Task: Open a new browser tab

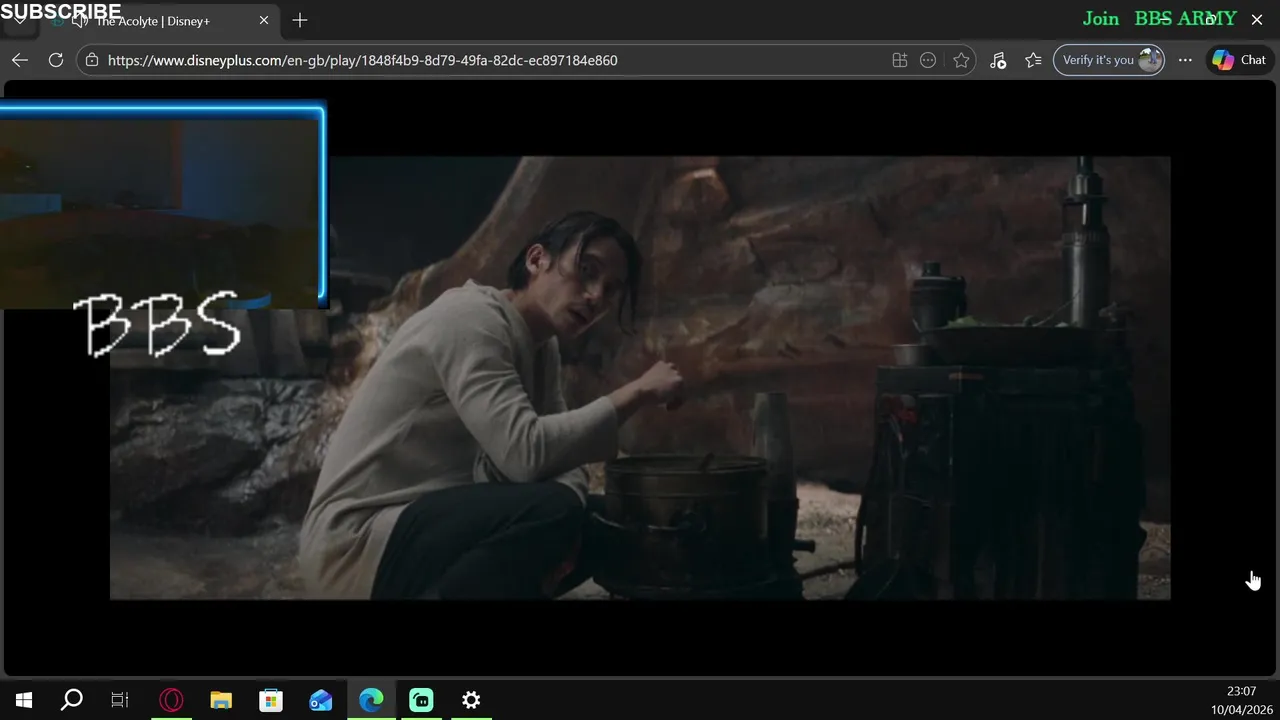Action: pos(300,20)
